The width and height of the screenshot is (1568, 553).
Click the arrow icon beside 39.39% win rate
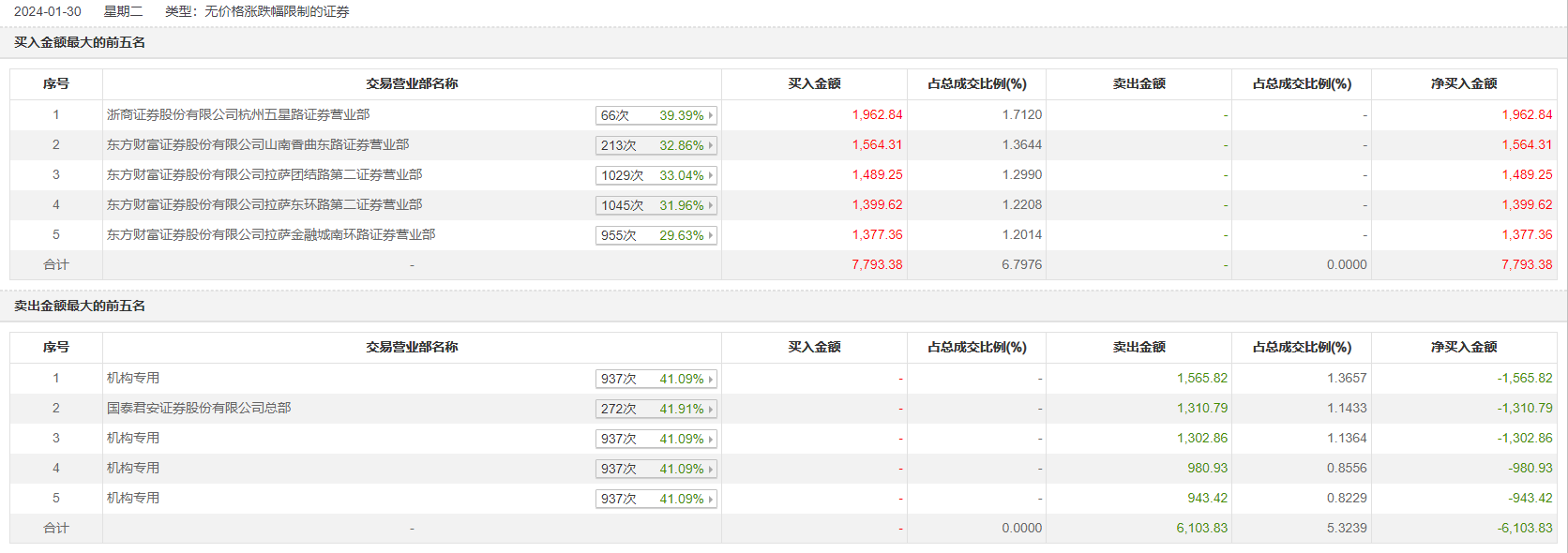[x=711, y=115]
